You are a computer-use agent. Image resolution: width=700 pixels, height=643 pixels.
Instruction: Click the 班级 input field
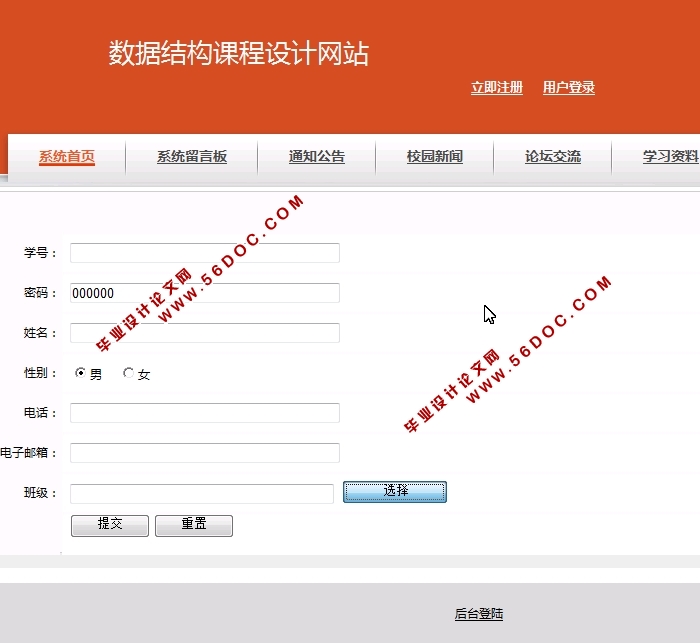(x=202, y=494)
